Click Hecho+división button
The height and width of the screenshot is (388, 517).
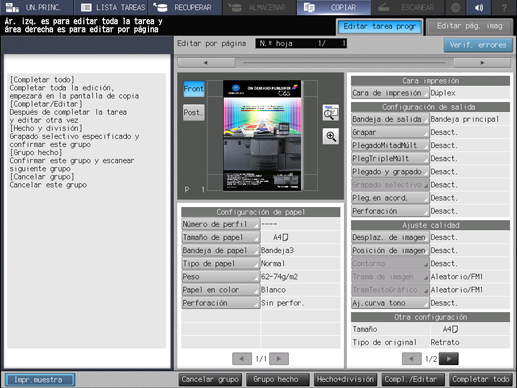(345, 380)
